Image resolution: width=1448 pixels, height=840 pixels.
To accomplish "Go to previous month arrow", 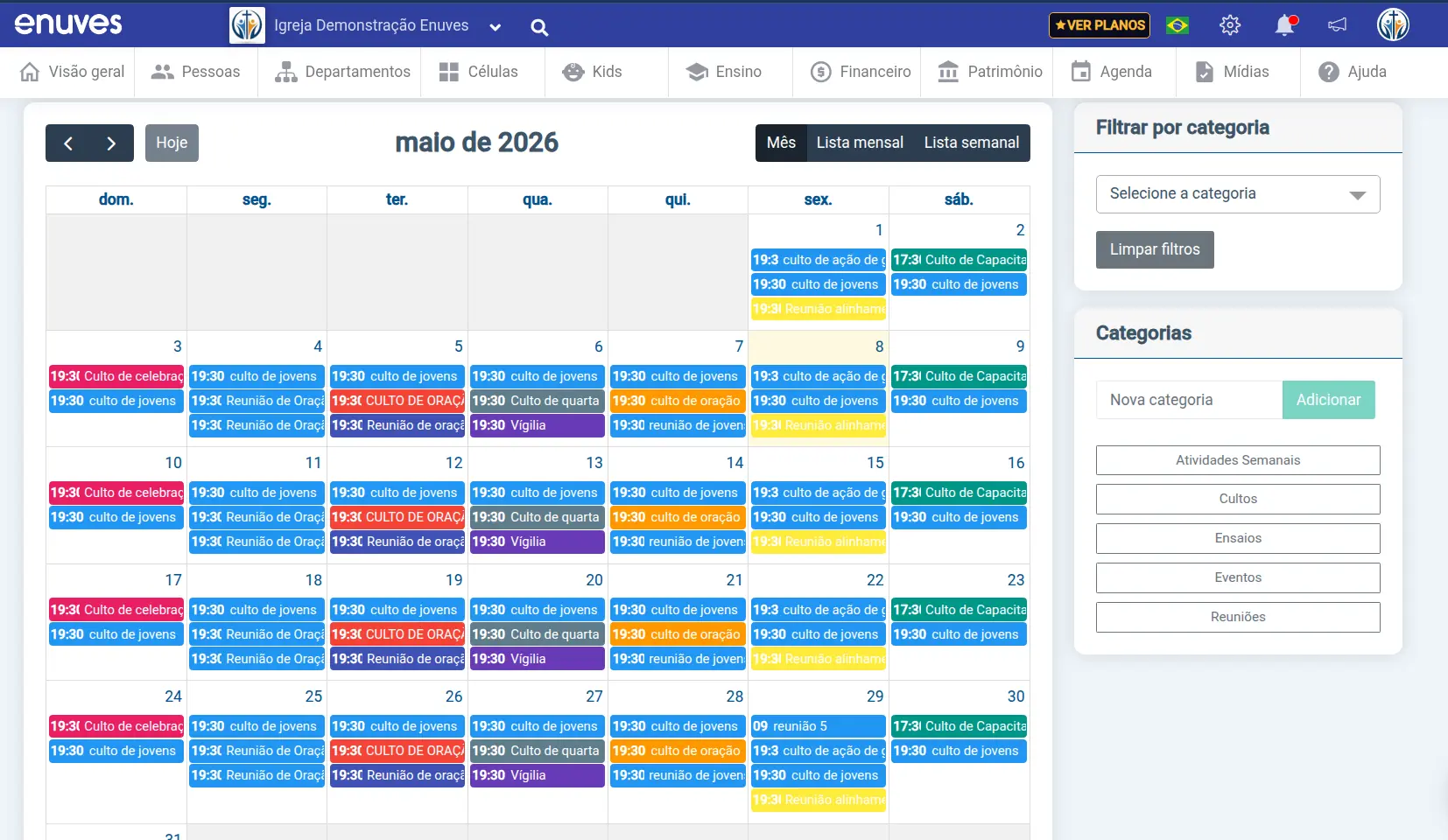I will click(x=67, y=143).
